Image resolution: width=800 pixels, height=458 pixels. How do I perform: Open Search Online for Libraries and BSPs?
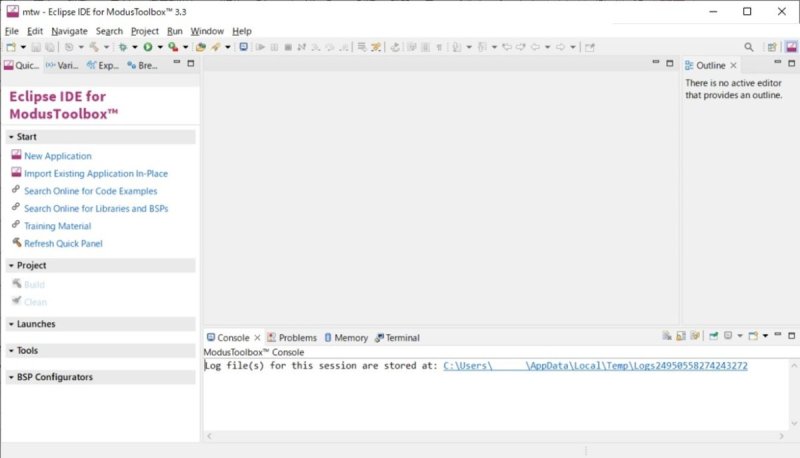(x=96, y=209)
